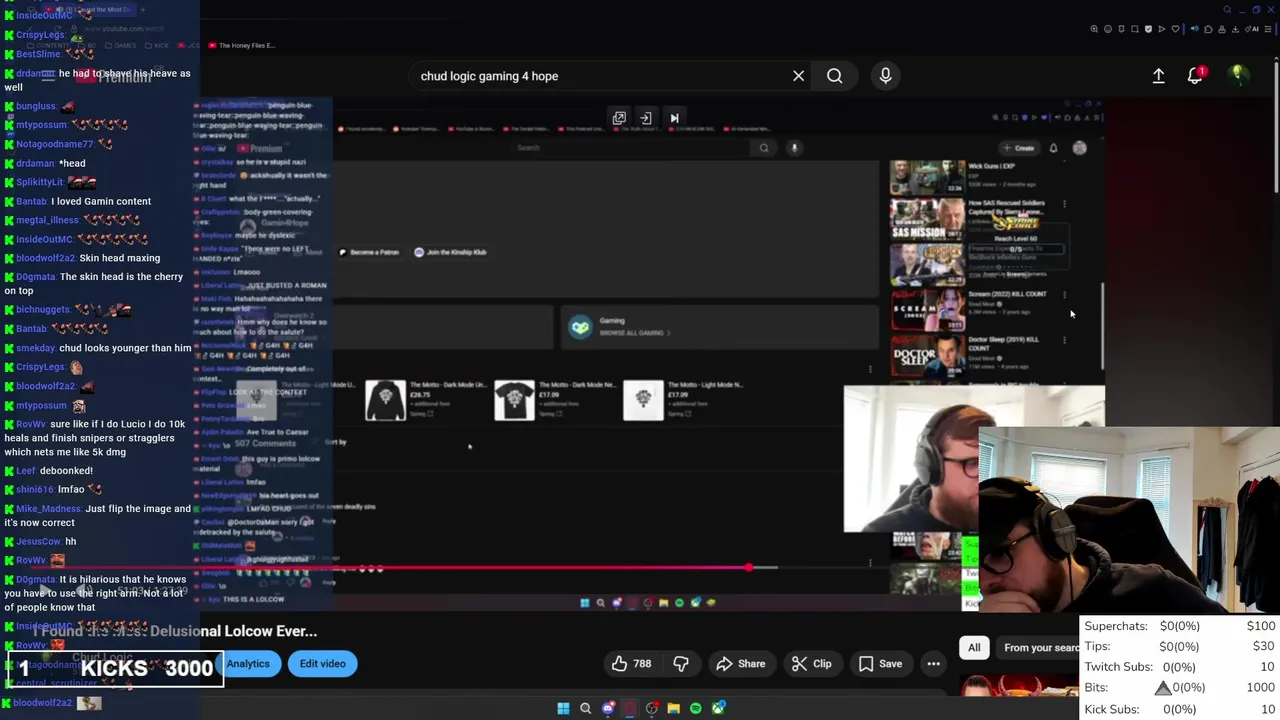1280x720 pixels.
Task: Open the notifications bell with red badge
Action: pos(1196,75)
